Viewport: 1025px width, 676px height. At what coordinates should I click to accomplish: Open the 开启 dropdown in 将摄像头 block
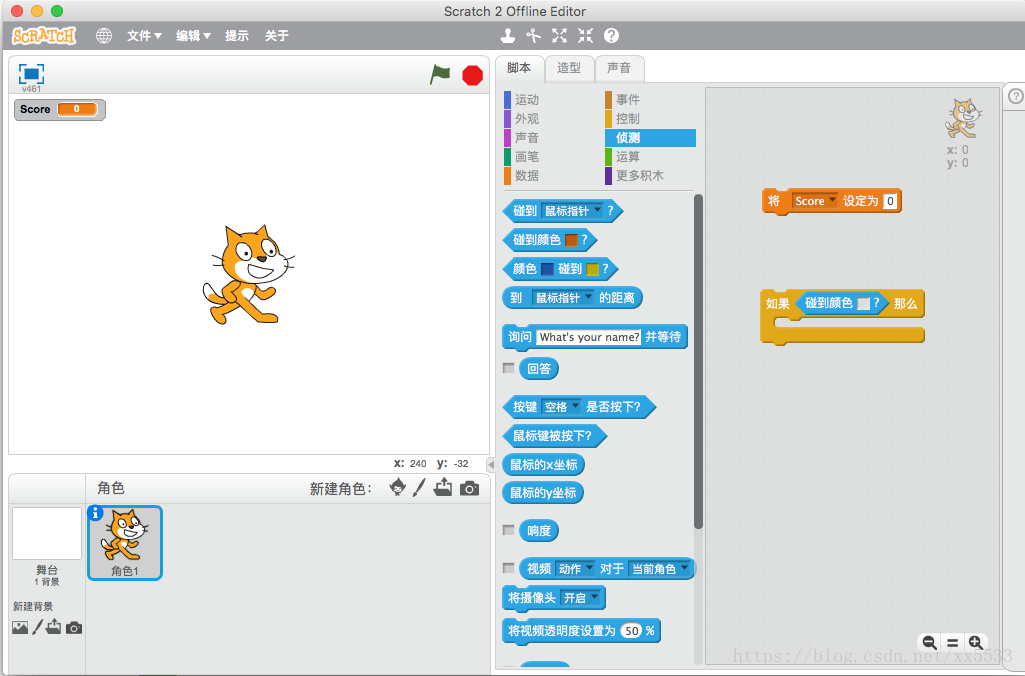580,598
